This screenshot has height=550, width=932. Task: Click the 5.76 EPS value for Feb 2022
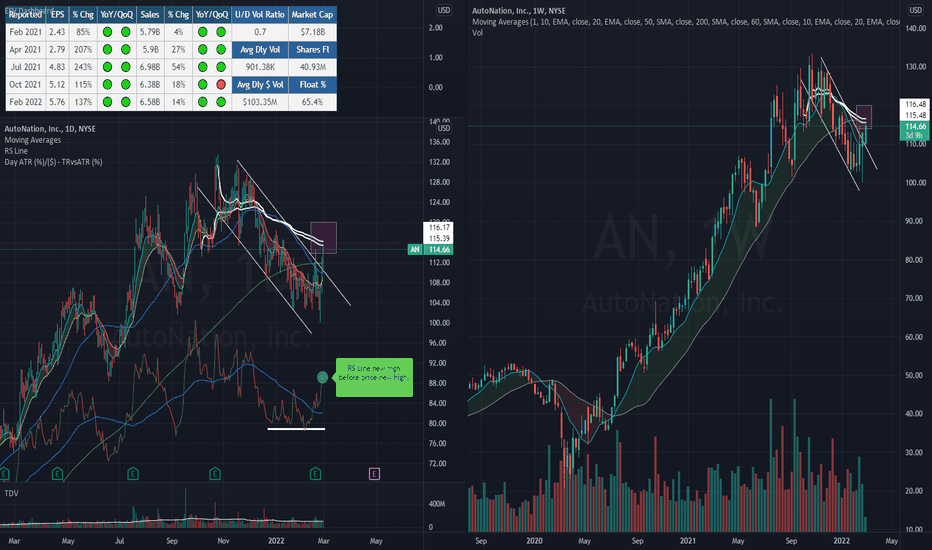(58, 102)
